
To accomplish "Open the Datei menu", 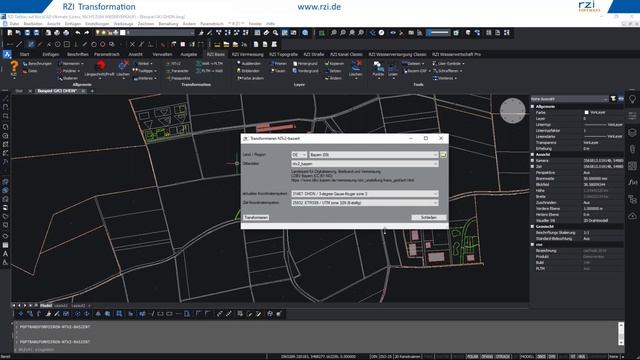I will tap(14, 24).
